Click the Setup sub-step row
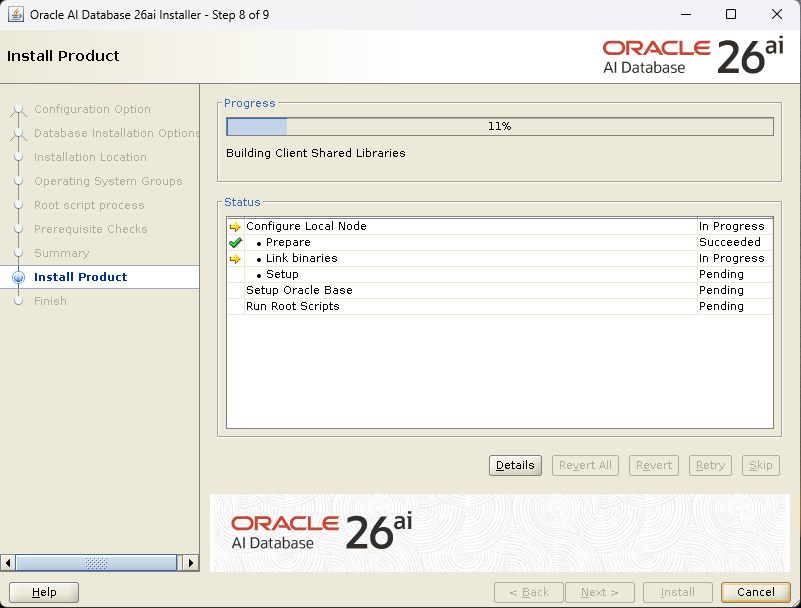 click(x=500, y=274)
